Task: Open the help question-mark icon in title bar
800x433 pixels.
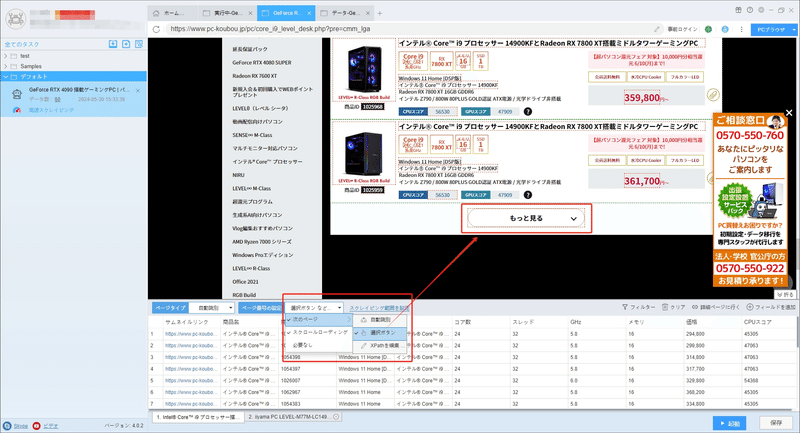Action: point(749,10)
